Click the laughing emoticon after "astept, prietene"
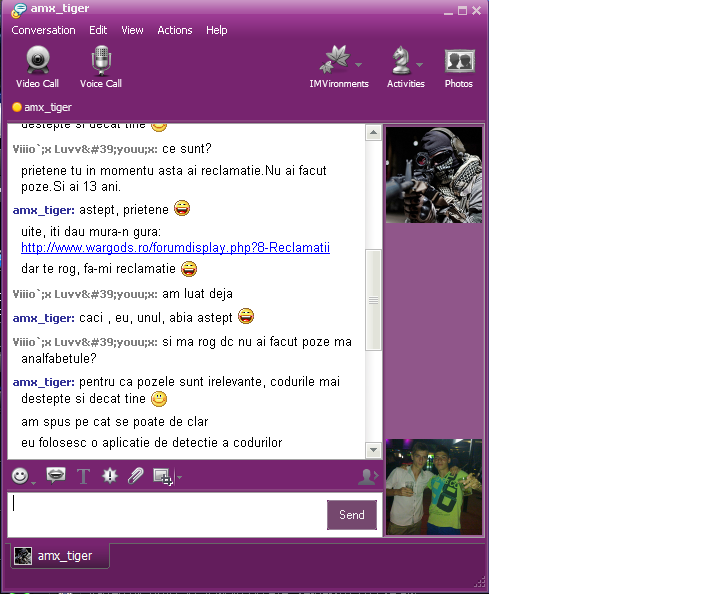 (182, 208)
